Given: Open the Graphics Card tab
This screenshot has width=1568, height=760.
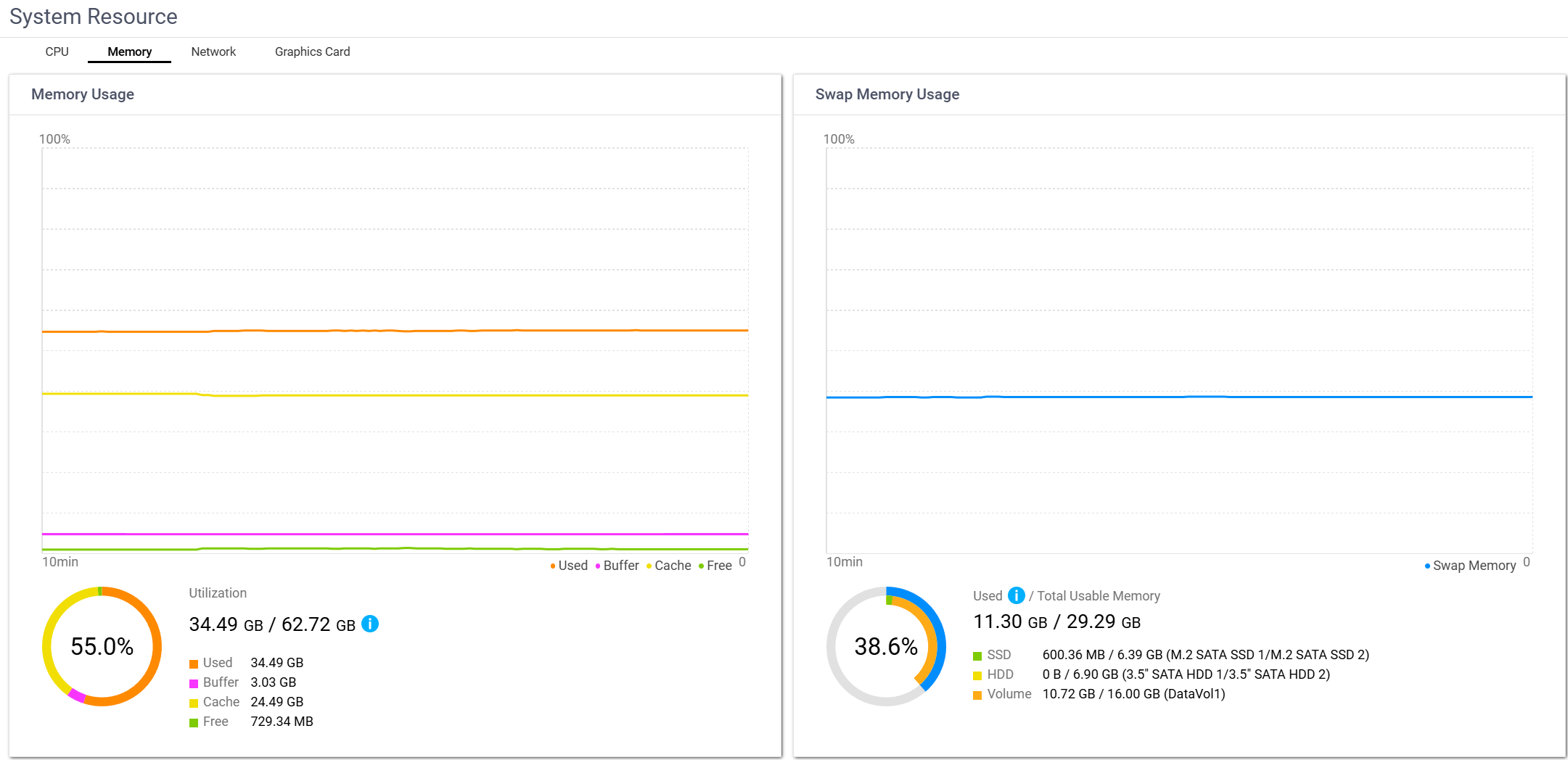Looking at the screenshot, I should (x=312, y=51).
